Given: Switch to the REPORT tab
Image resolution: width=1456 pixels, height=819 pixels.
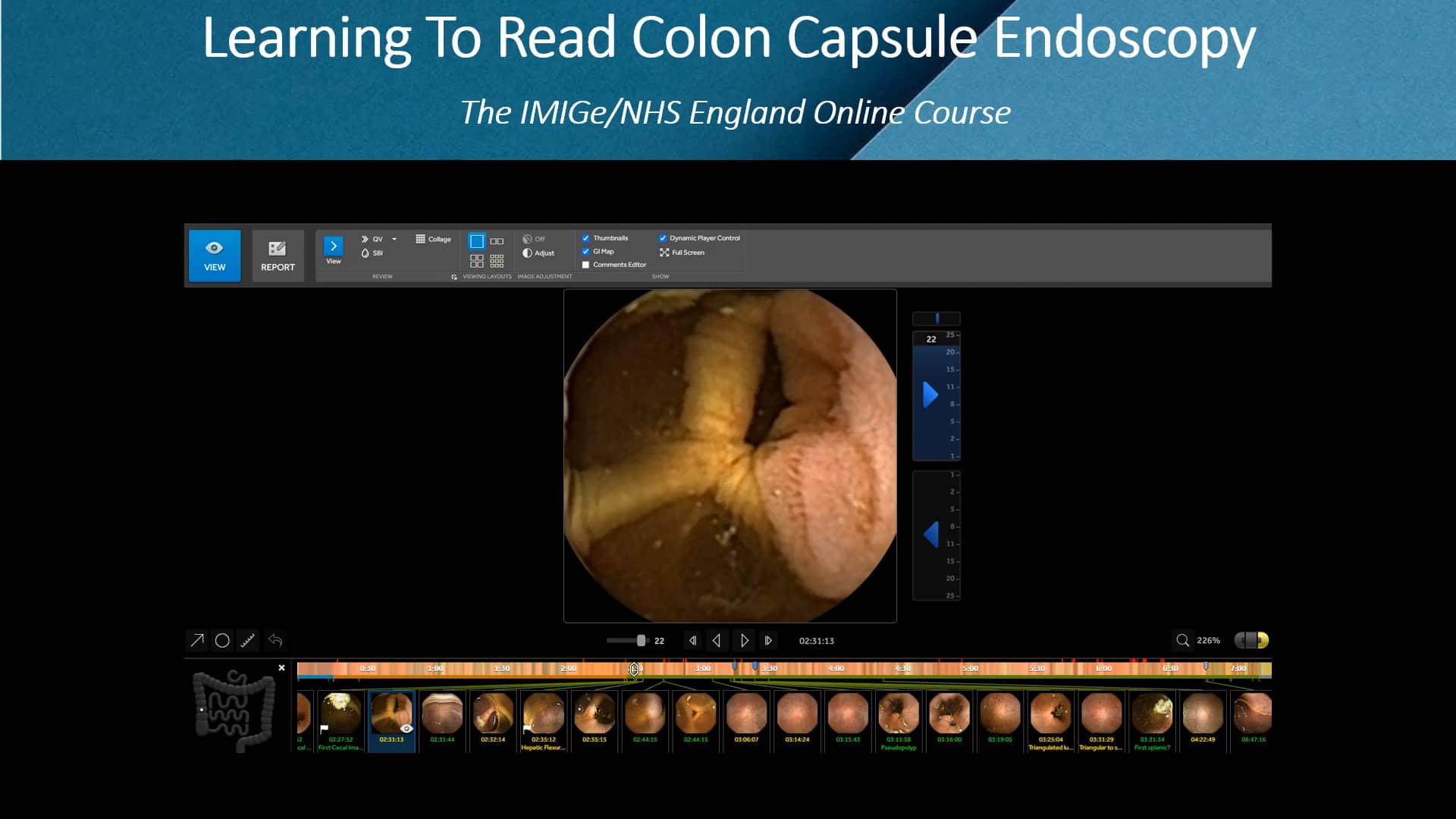Looking at the screenshot, I should [x=278, y=256].
